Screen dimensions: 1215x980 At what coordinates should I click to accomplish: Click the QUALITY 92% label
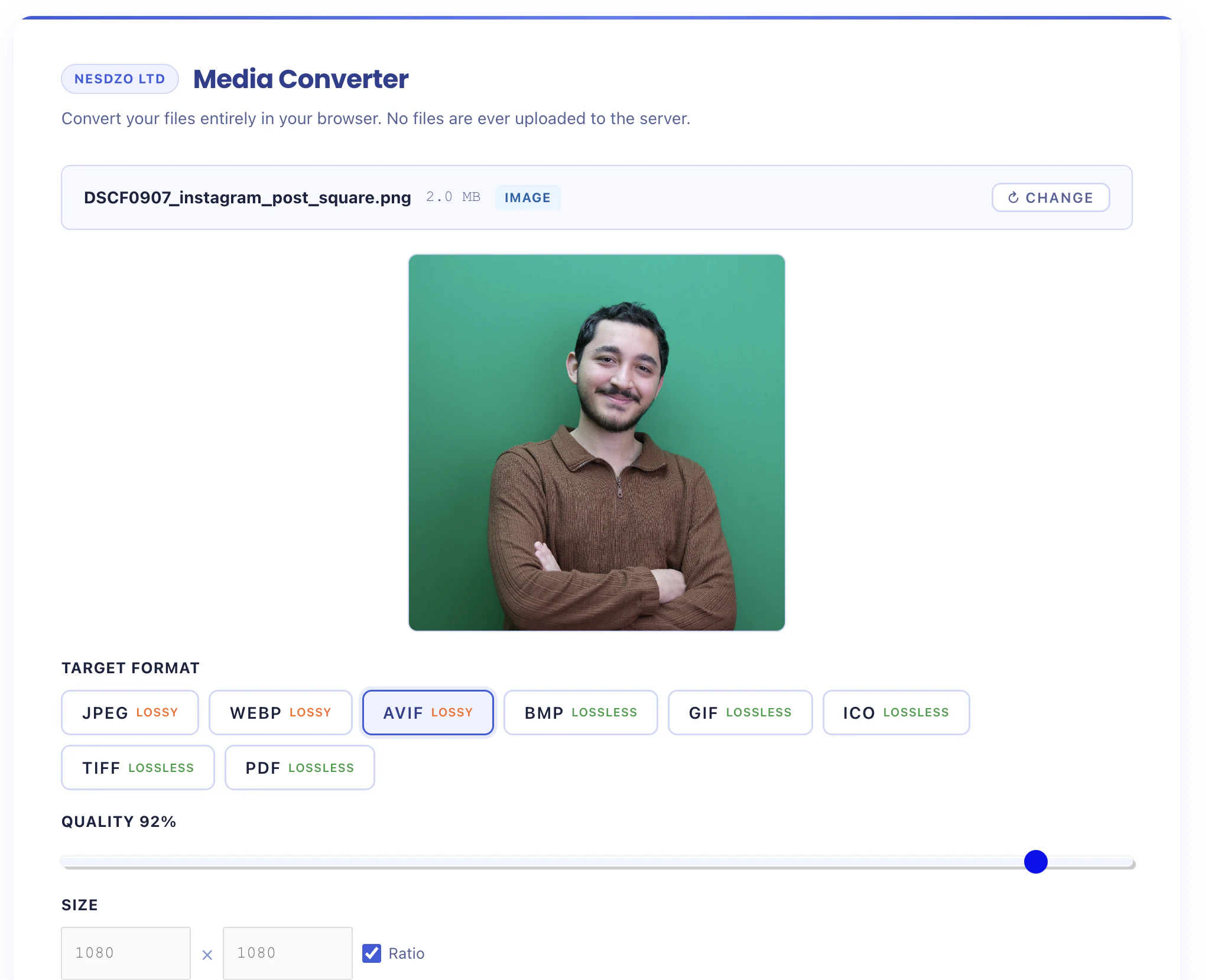click(119, 822)
